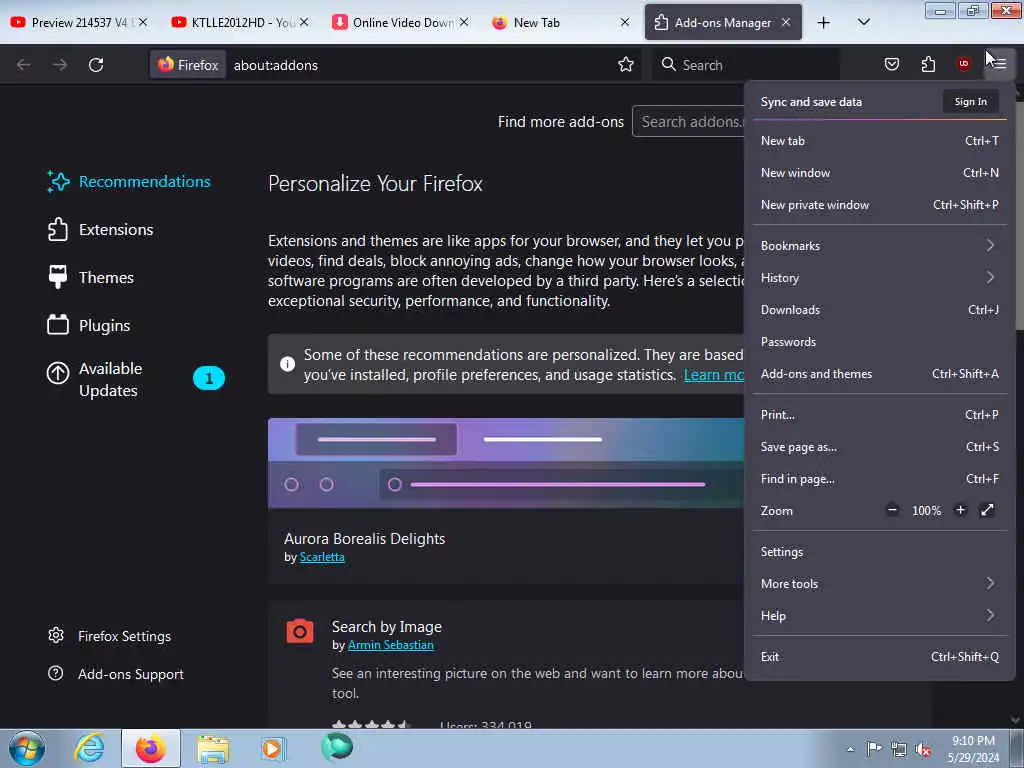Expand the Help submenu
The image size is (1024, 768).
pos(879,616)
